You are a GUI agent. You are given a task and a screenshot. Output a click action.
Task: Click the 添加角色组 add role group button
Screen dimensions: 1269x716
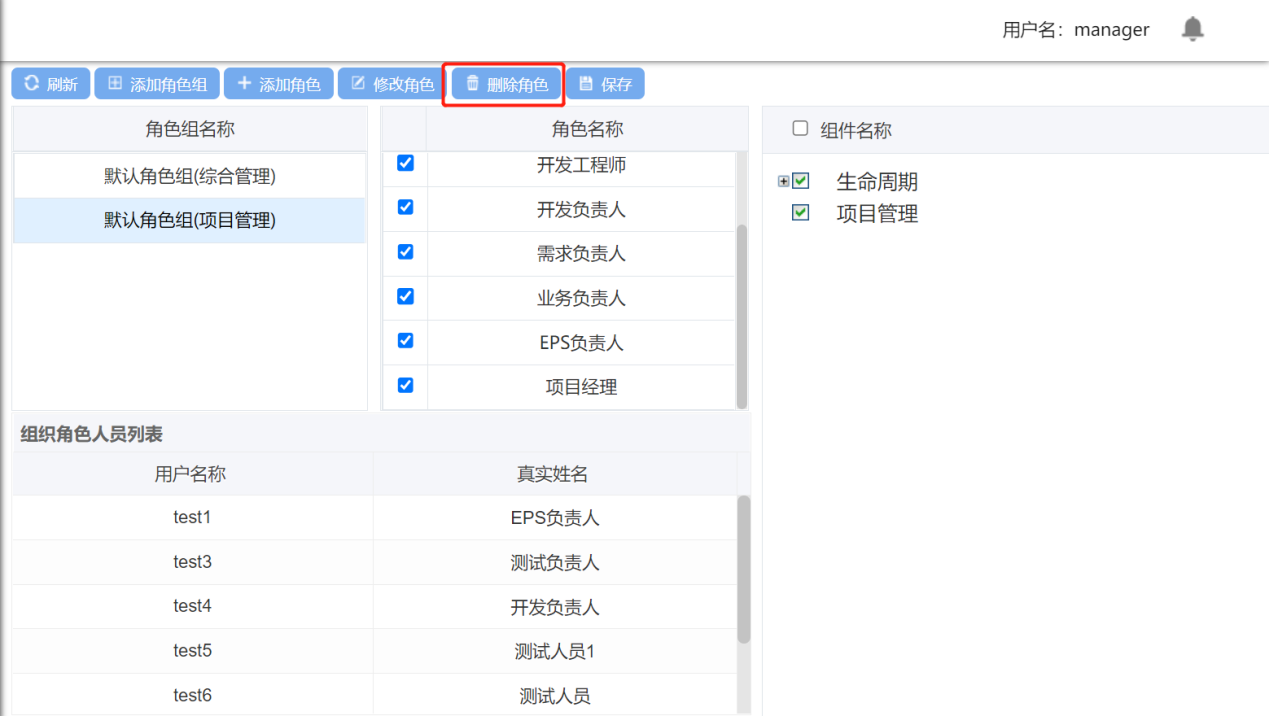[157, 84]
